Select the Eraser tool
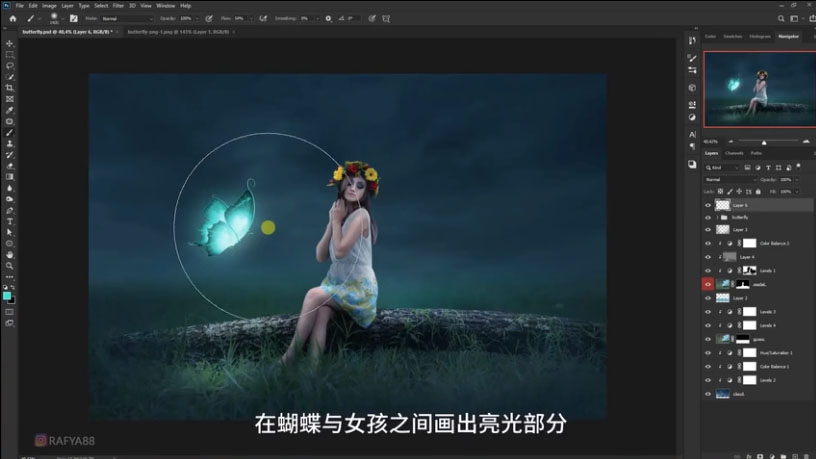 click(9, 166)
